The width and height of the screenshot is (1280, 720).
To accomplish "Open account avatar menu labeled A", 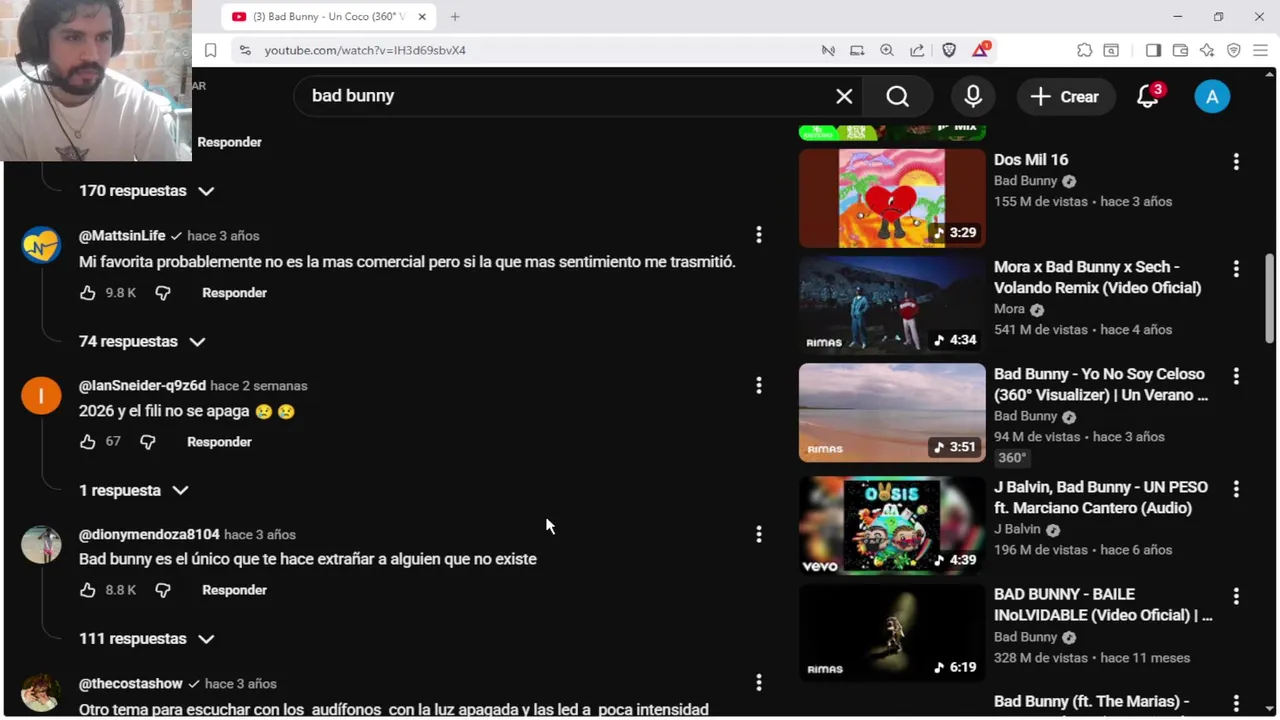I will (1212, 96).
